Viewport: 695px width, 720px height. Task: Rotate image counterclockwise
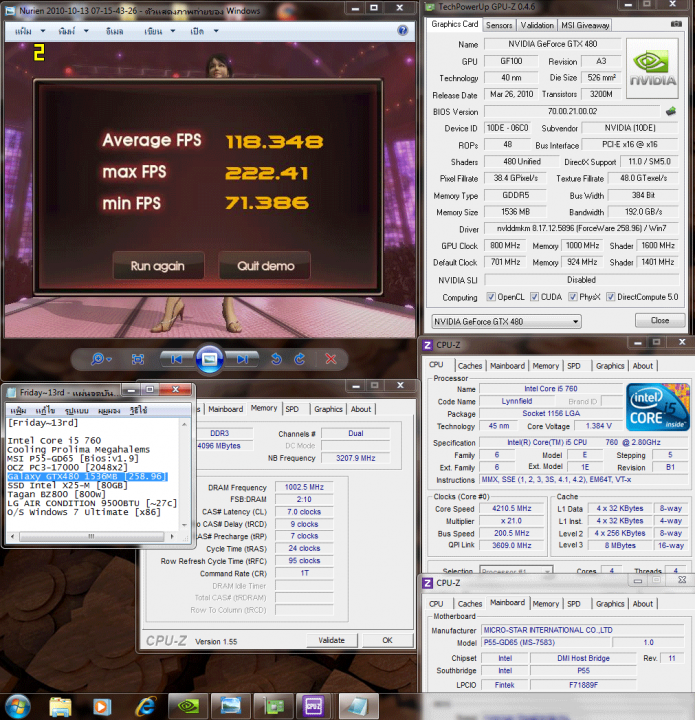(276, 359)
